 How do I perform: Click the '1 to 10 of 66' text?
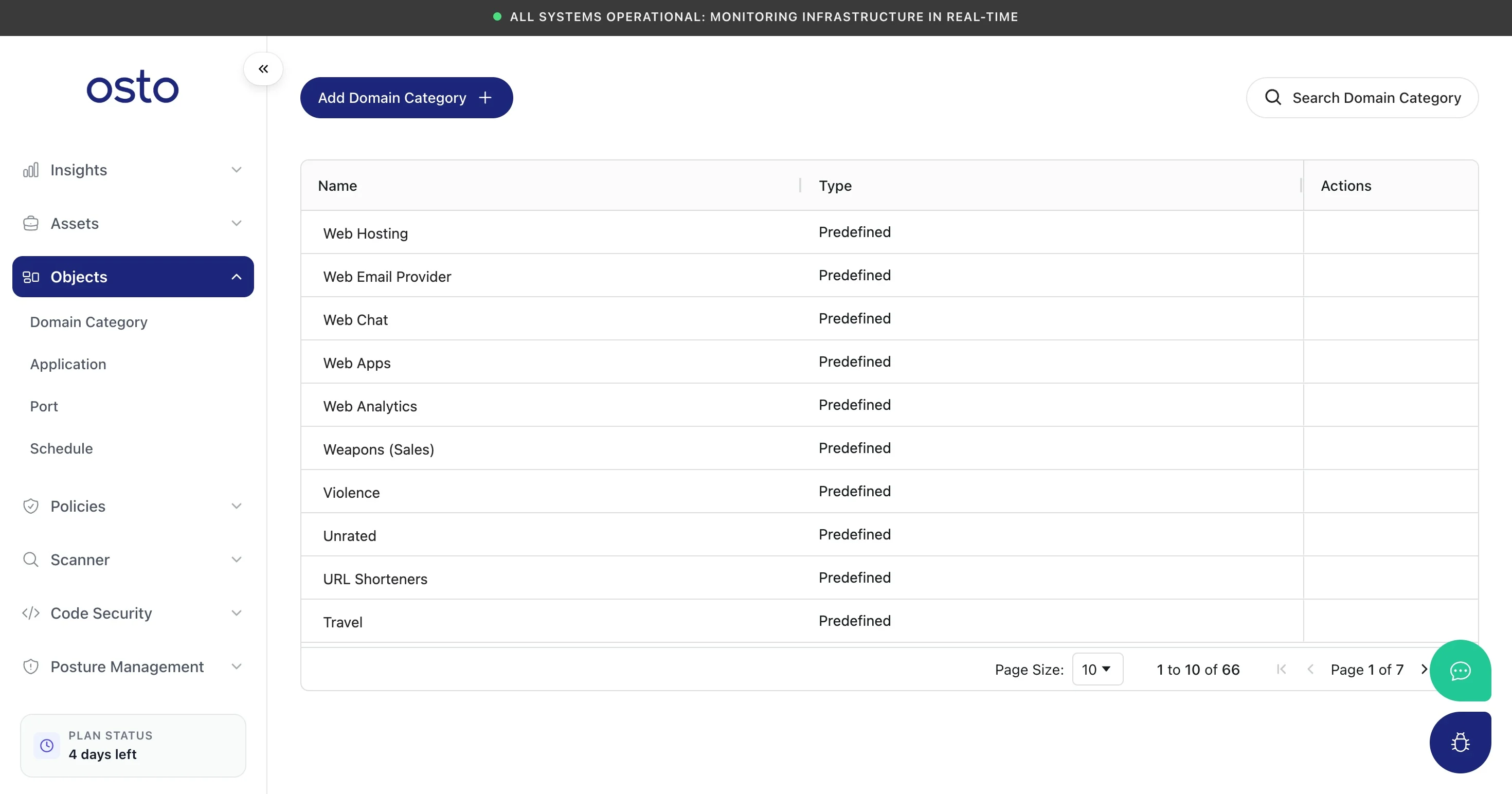[1198, 670]
